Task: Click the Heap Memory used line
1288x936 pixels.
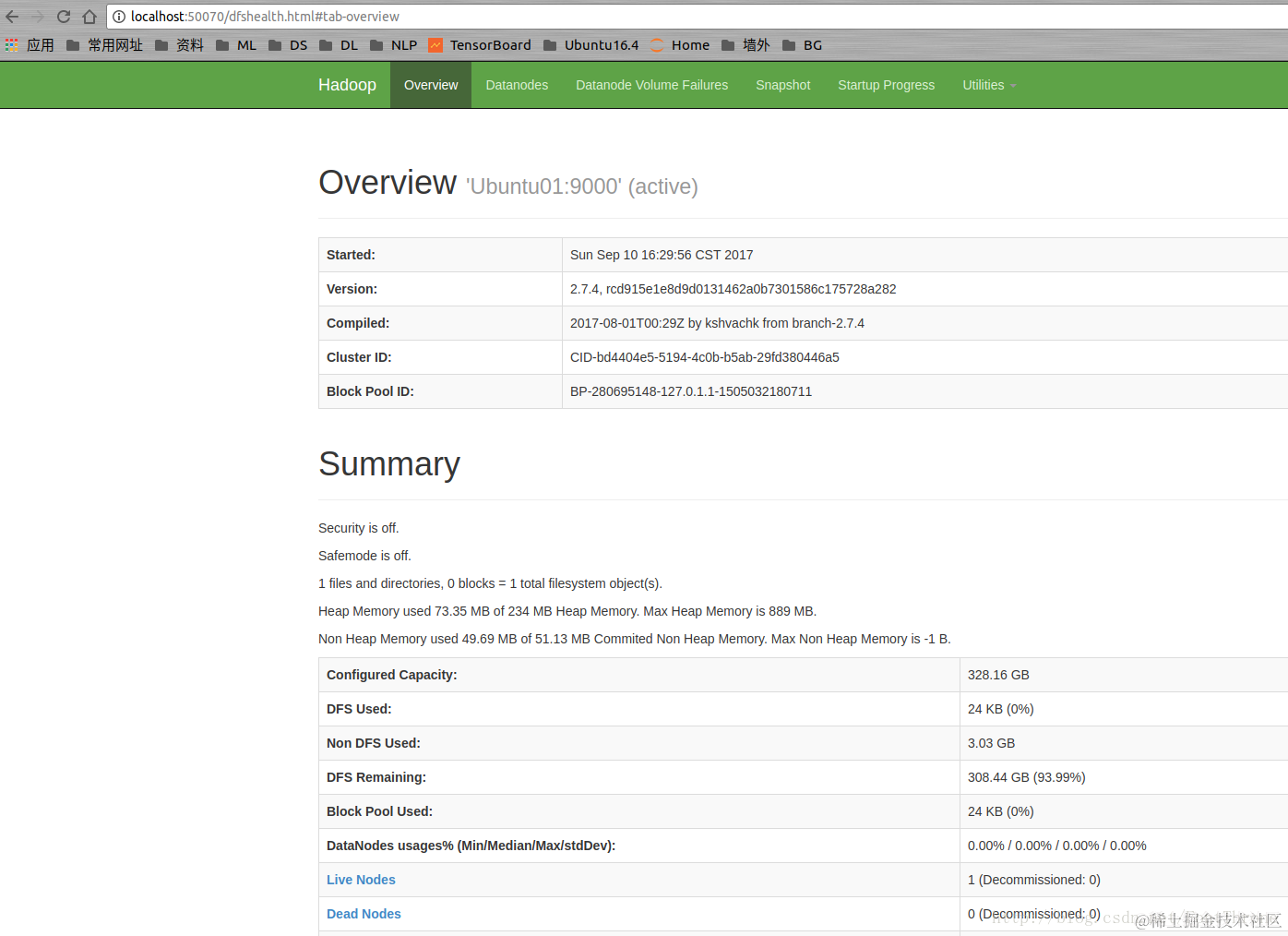Action: [x=567, y=611]
